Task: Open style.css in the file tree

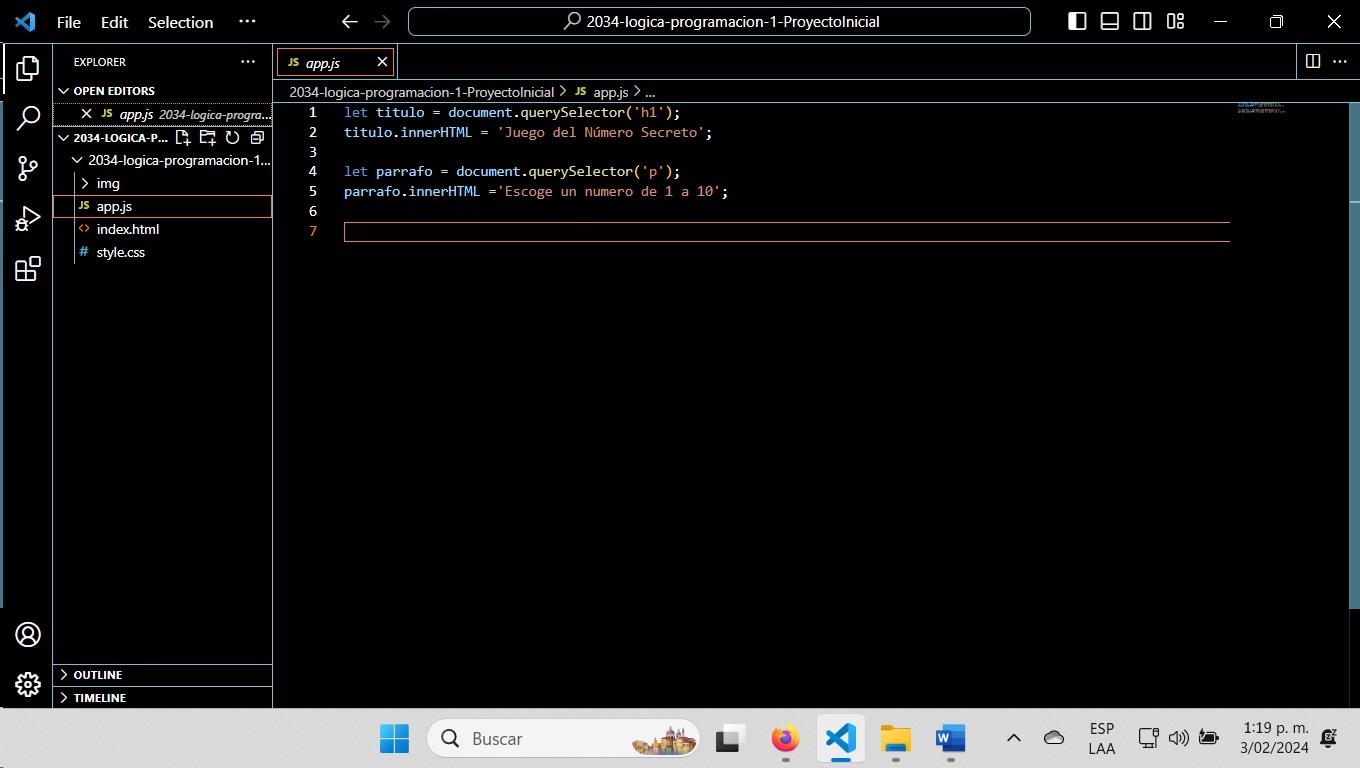Action: coord(163,252)
